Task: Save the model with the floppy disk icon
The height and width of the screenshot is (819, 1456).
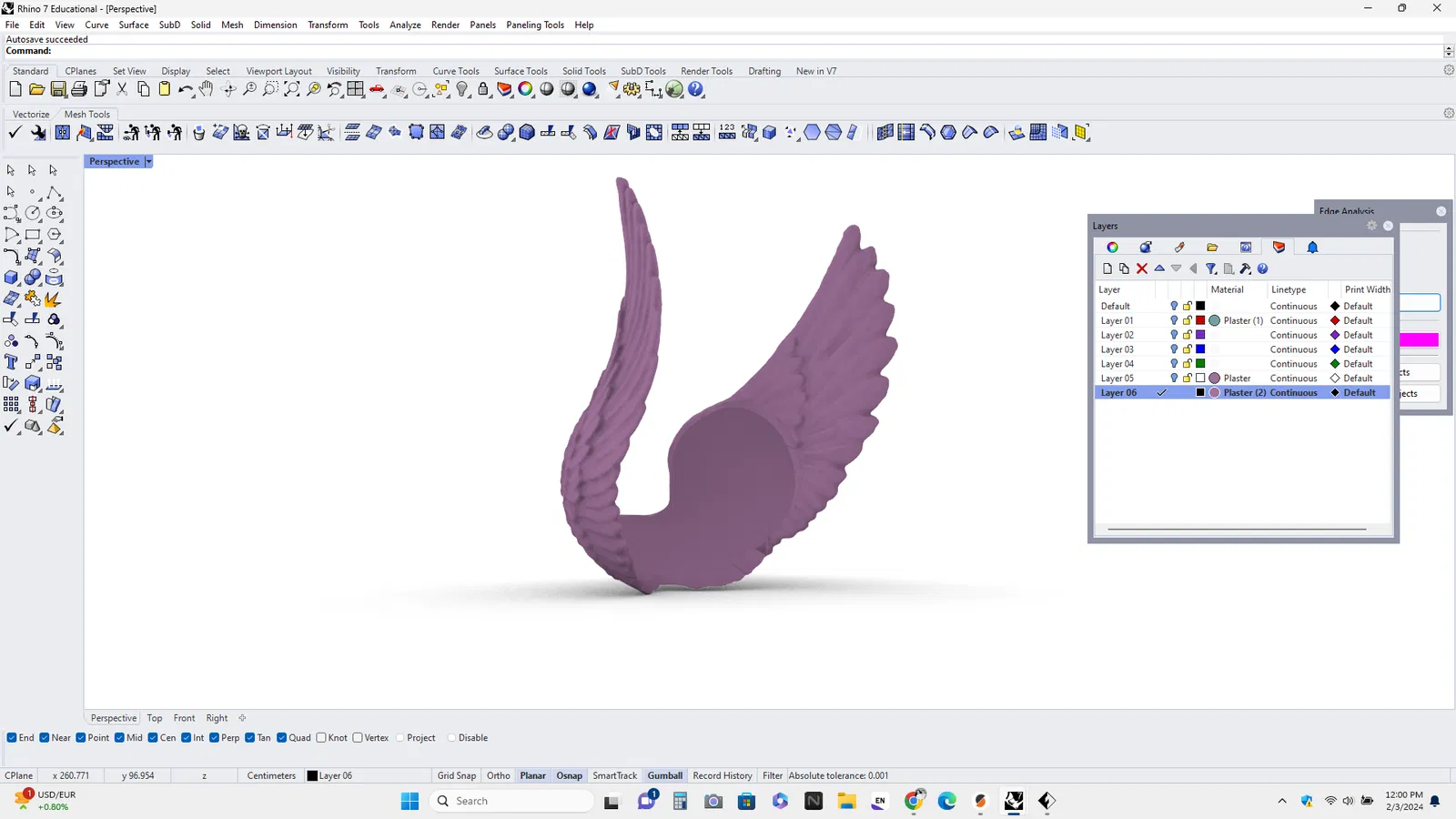Action: 58,89
